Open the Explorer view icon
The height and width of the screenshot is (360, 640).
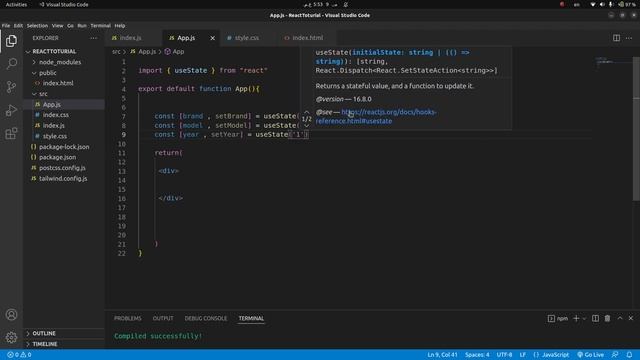[11, 41]
